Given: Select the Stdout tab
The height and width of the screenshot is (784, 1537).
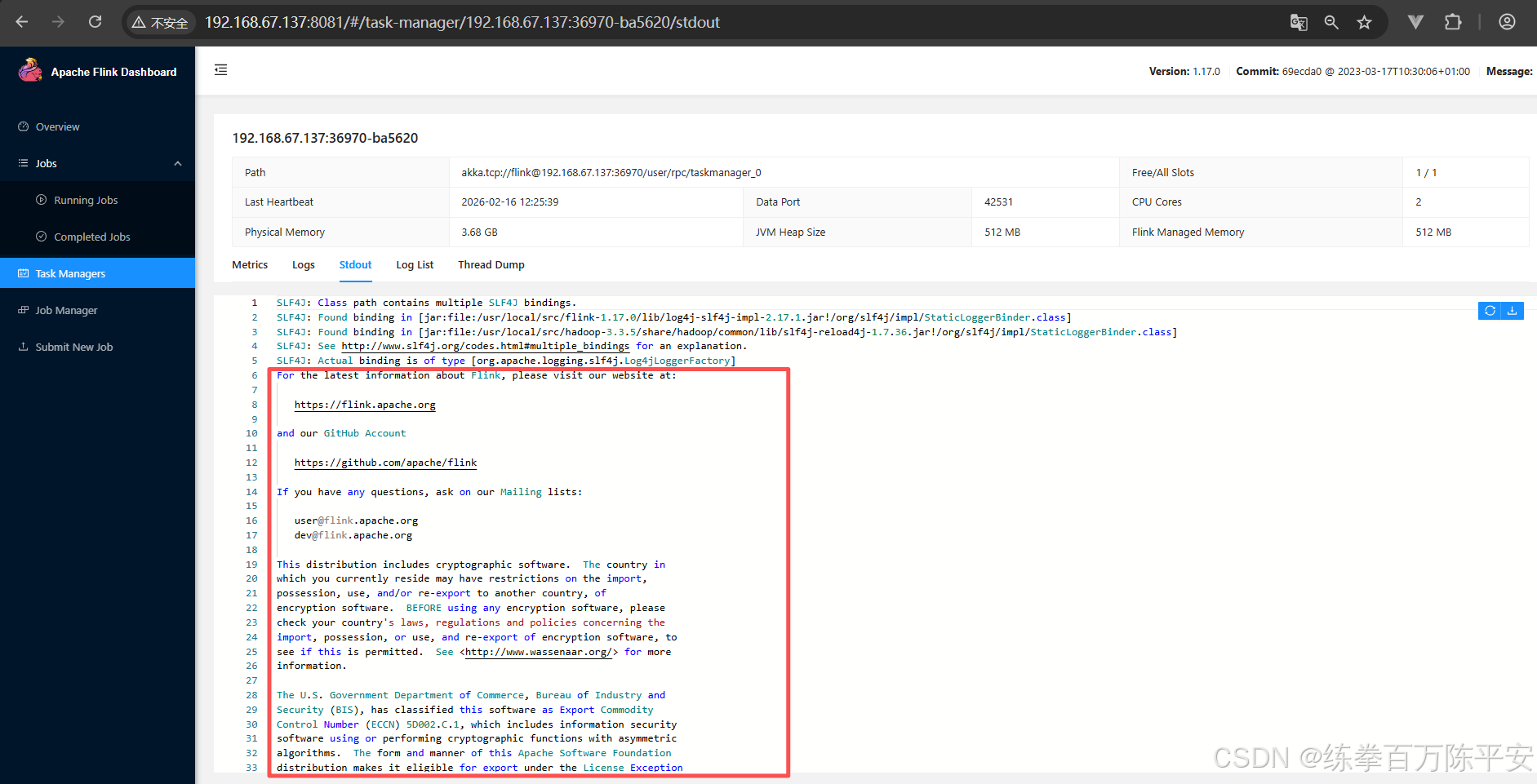Looking at the screenshot, I should (355, 265).
